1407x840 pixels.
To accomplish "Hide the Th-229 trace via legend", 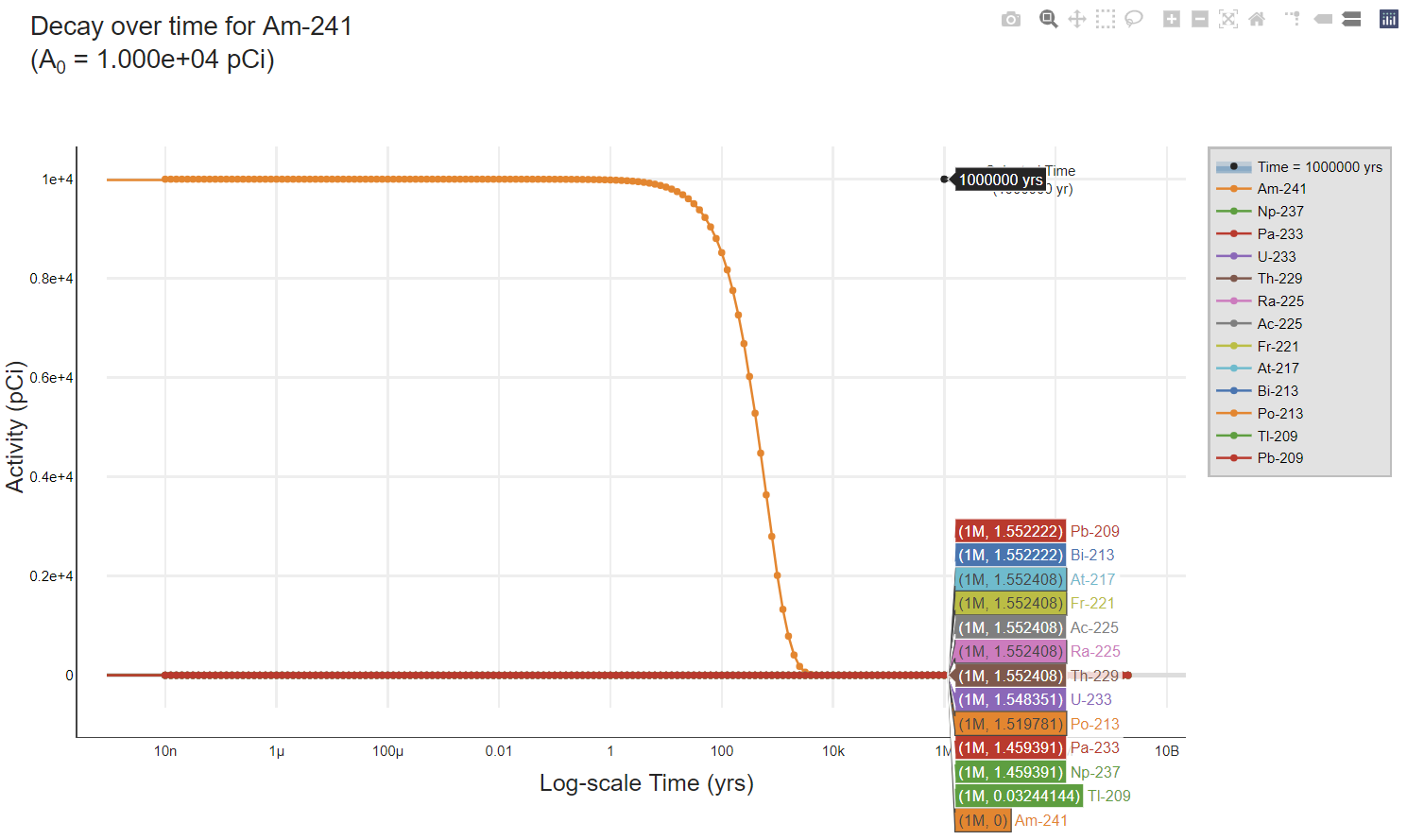I will tap(1279, 279).
